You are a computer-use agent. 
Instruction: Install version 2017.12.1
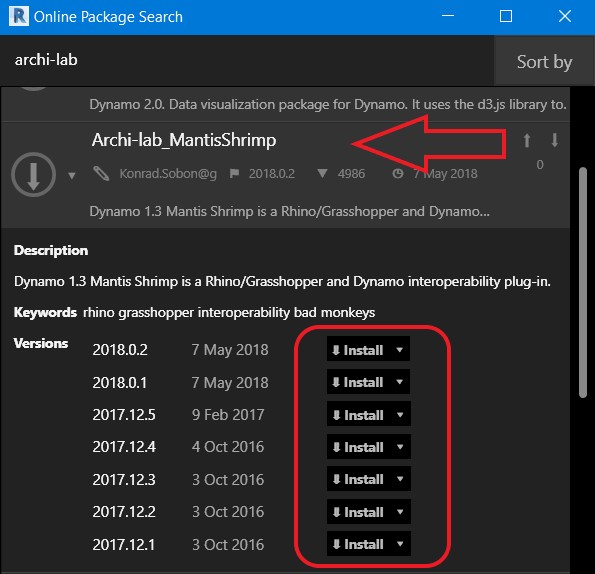(x=358, y=544)
